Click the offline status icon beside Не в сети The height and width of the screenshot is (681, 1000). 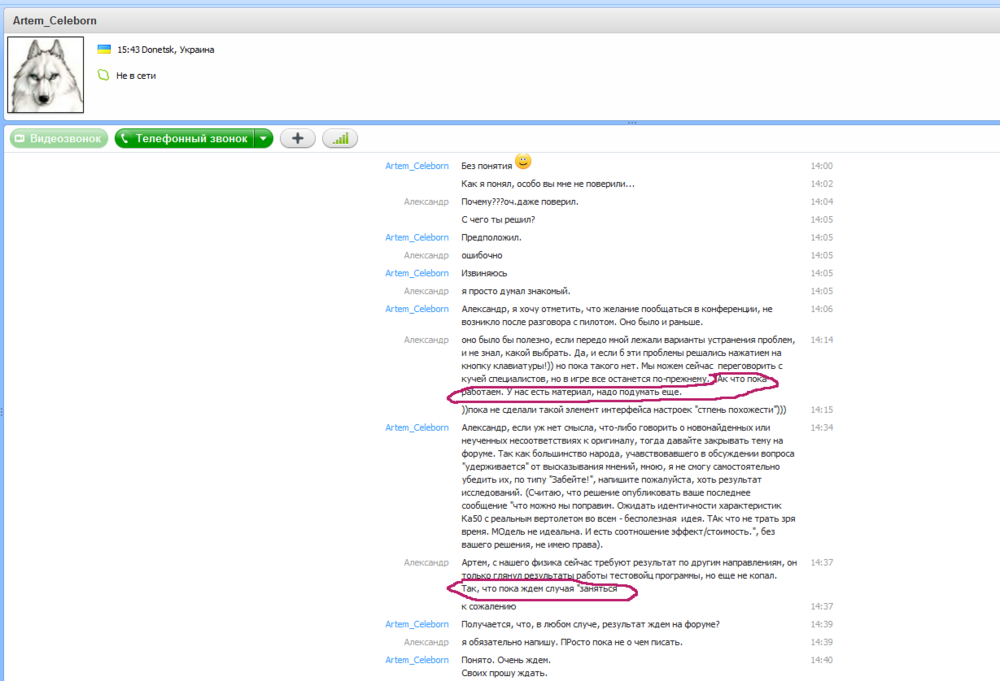pos(103,75)
